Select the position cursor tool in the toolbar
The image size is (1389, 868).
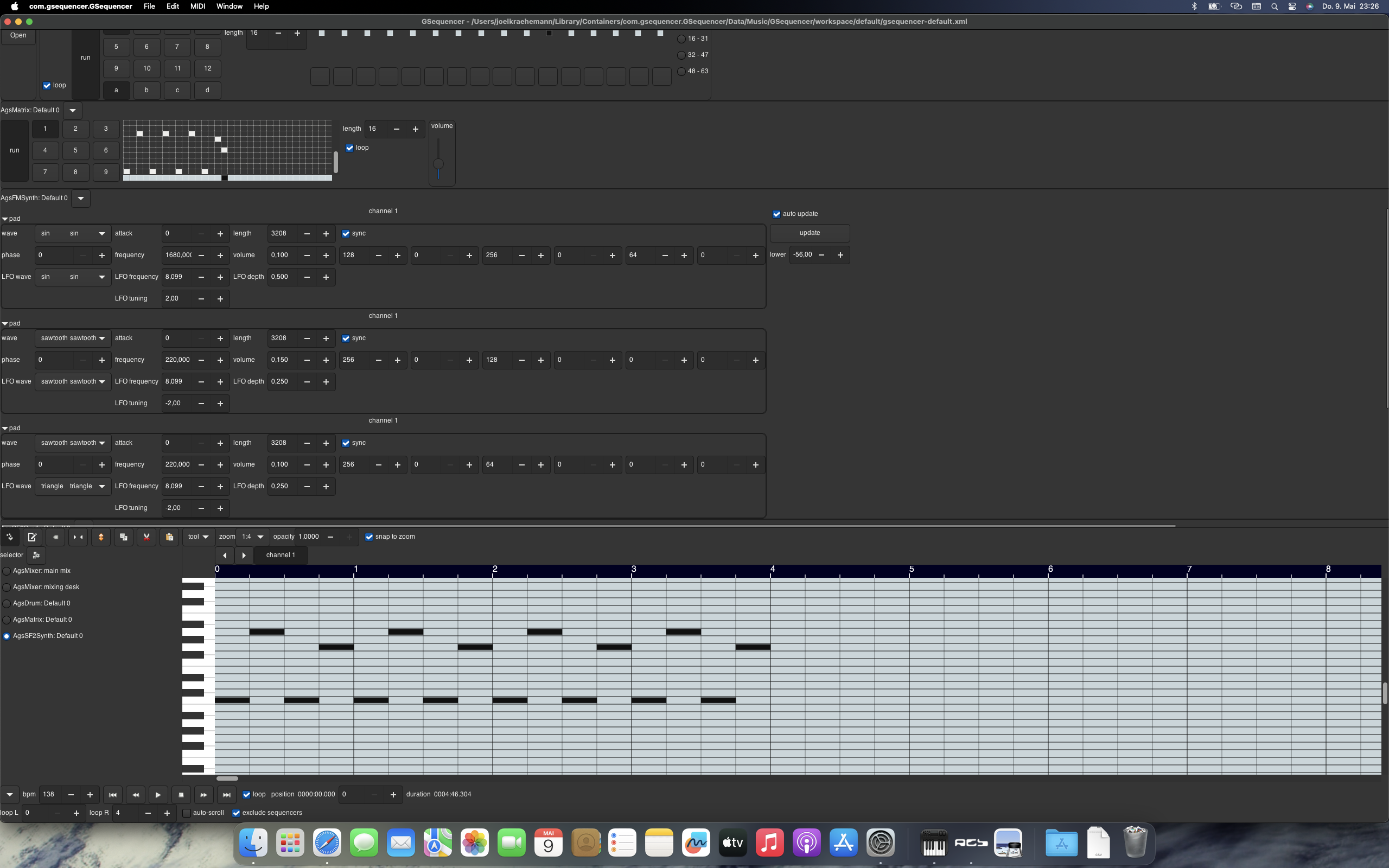pyautogui.click(x=9, y=537)
